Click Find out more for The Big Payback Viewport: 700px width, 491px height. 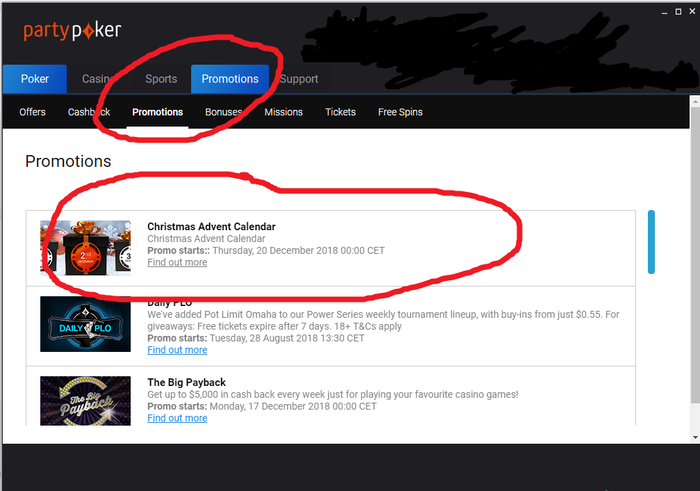[x=177, y=418]
